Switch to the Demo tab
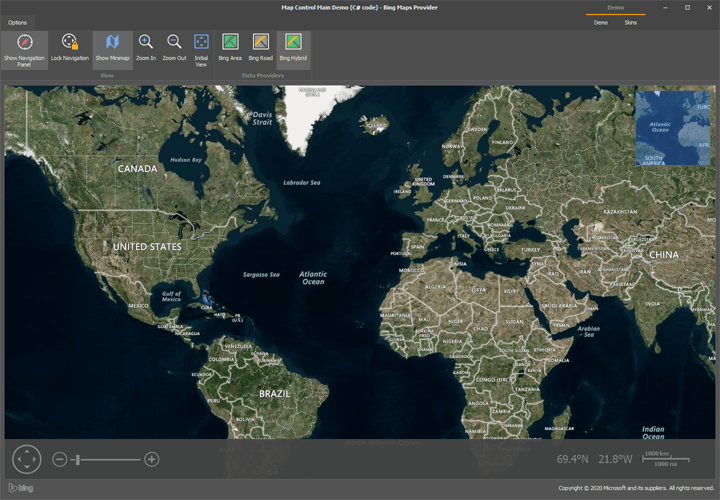Image resolution: width=720 pixels, height=500 pixels. (600, 22)
